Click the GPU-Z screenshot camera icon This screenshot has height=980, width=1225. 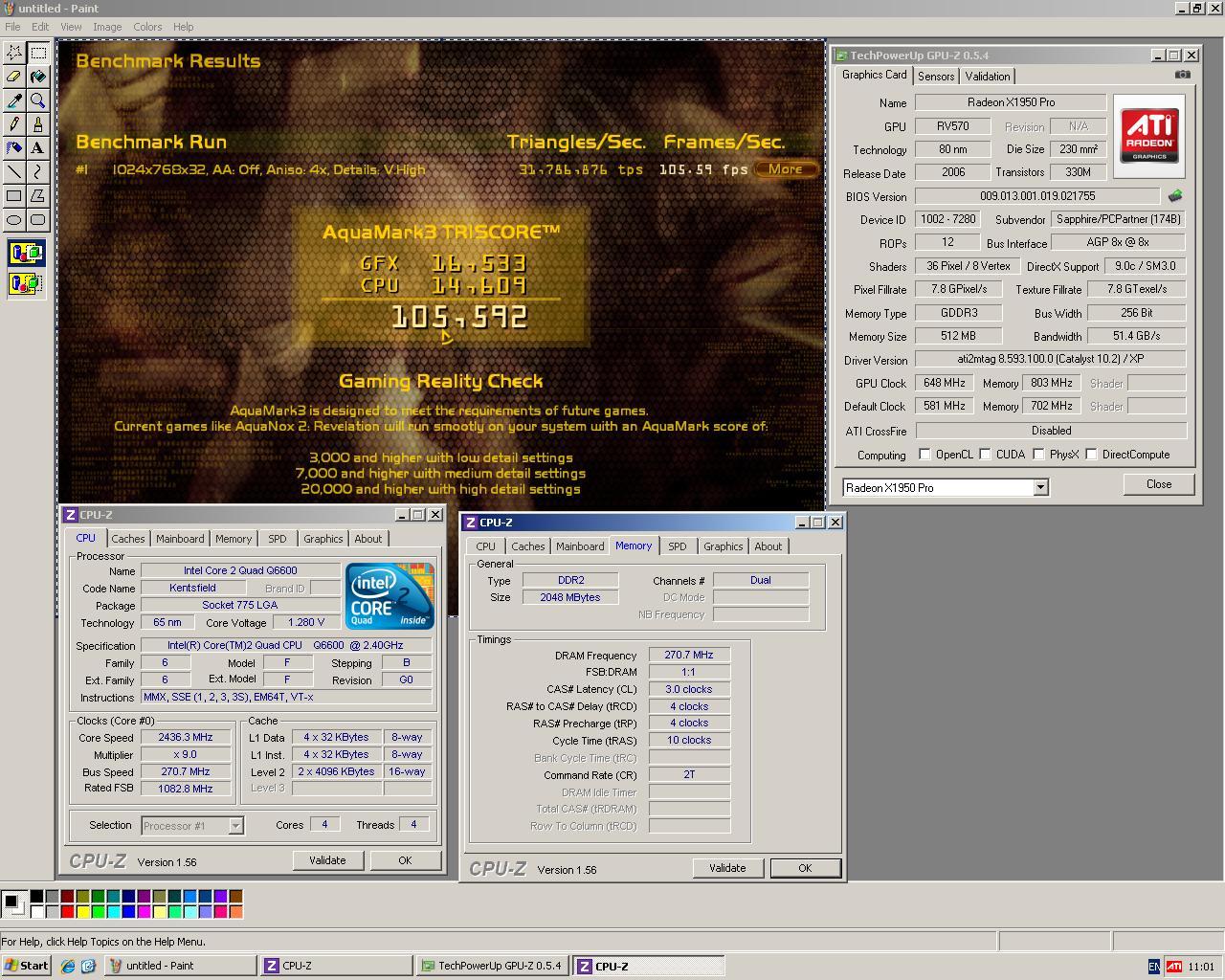coord(1183,74)
